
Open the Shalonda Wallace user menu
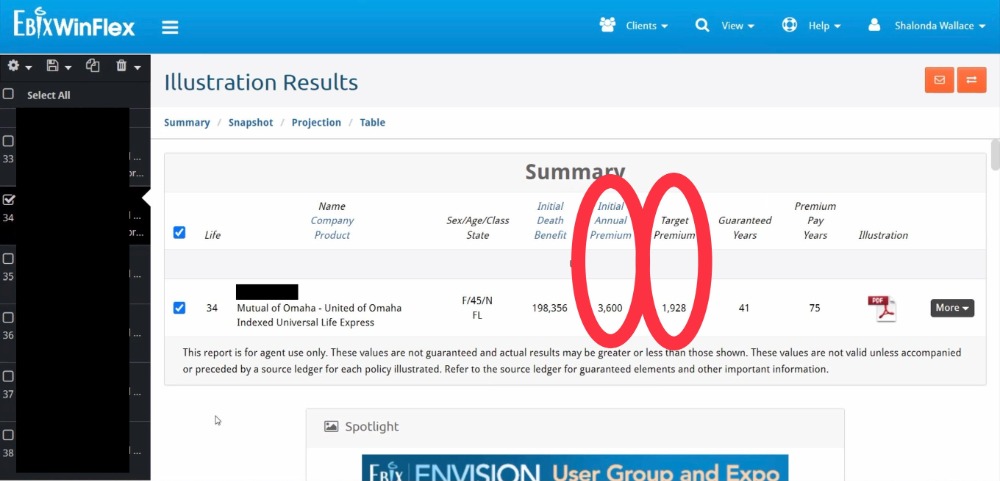(x=927, y=26)
